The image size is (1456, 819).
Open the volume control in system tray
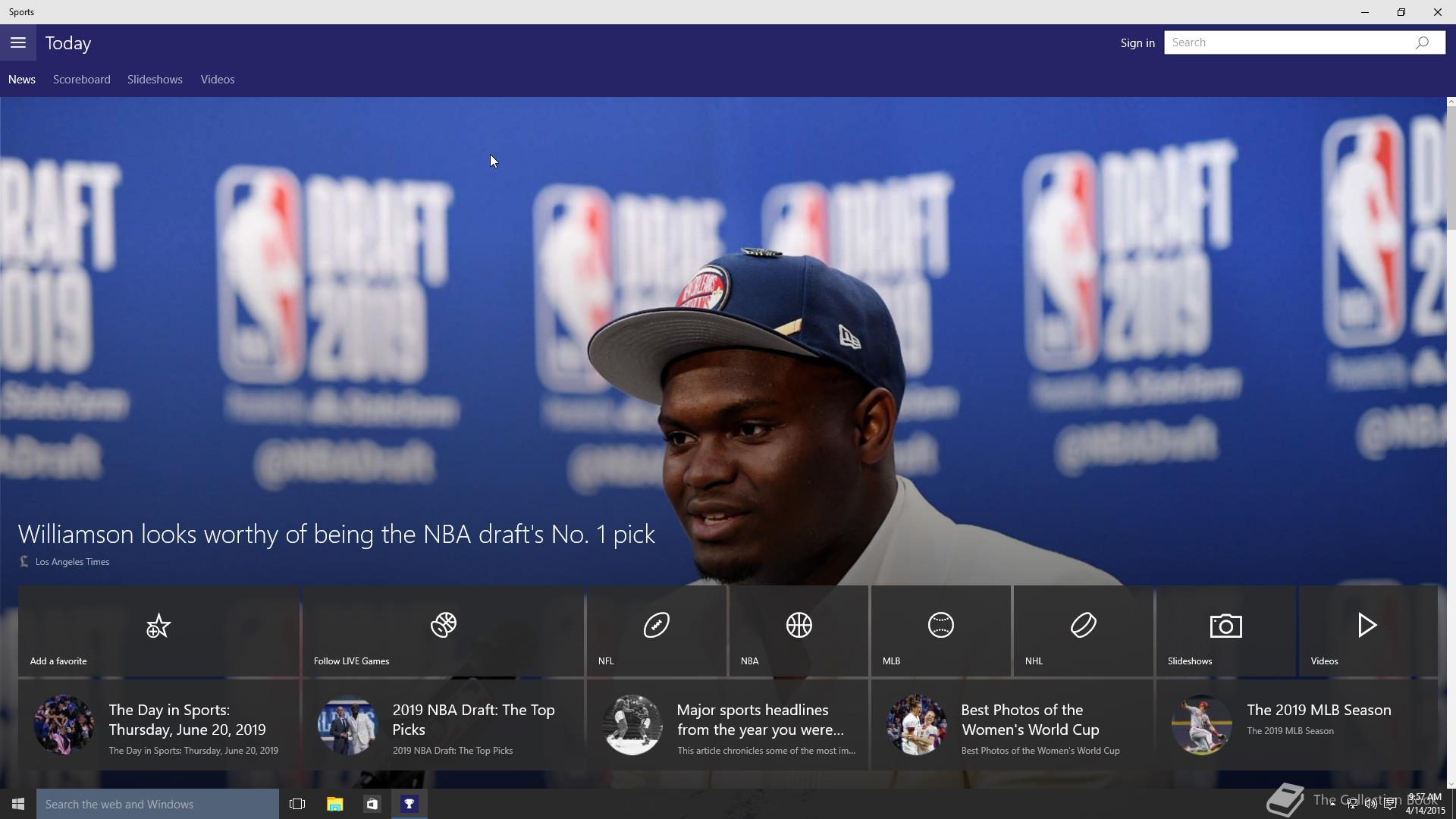[1371, 804]
